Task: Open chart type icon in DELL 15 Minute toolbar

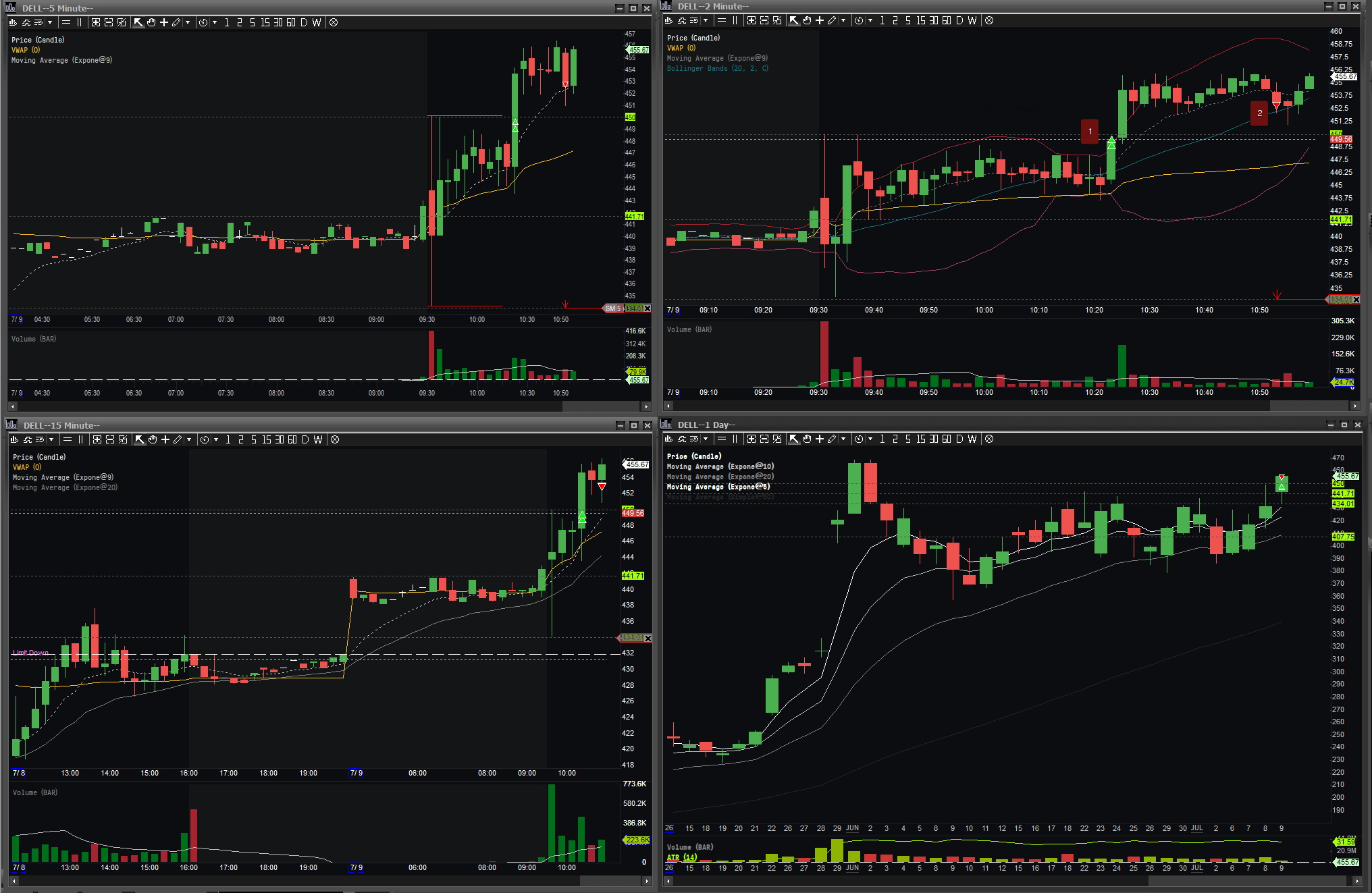Action: click(x=15, y=439)
